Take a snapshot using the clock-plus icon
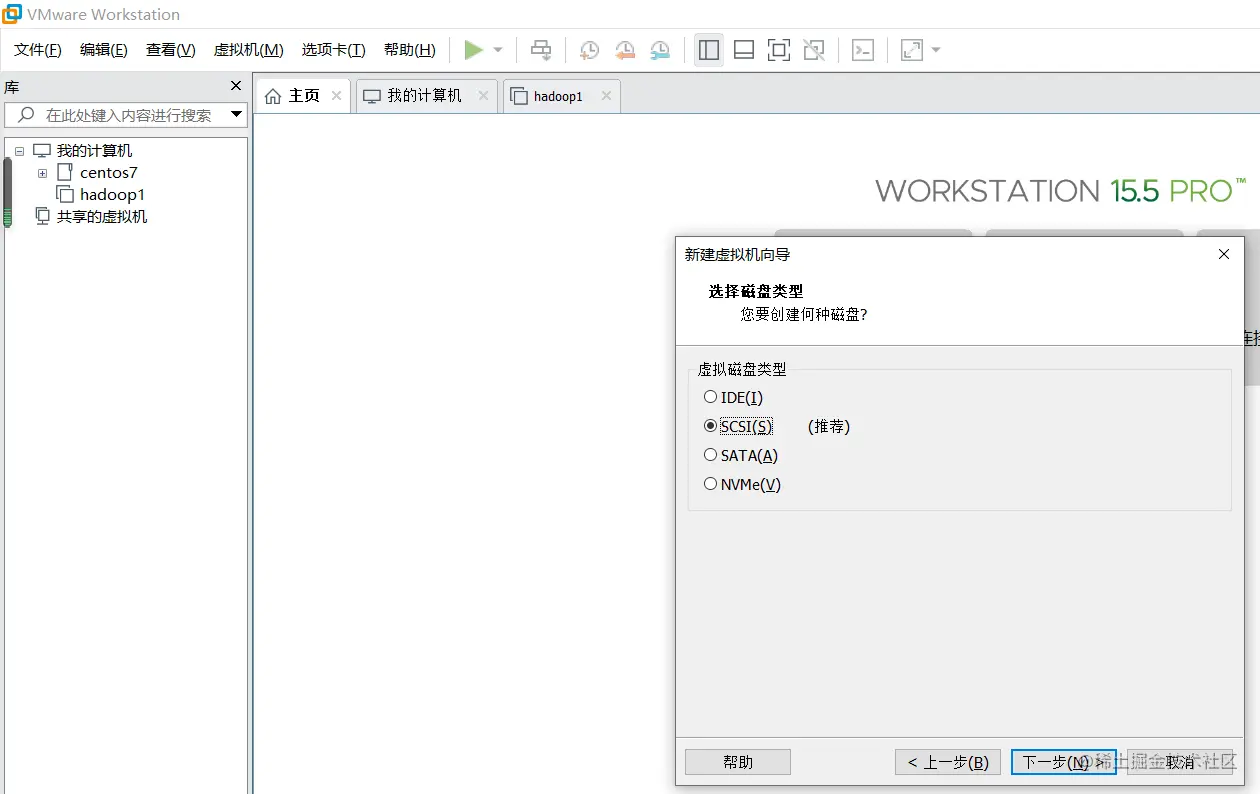 [590, 50]
